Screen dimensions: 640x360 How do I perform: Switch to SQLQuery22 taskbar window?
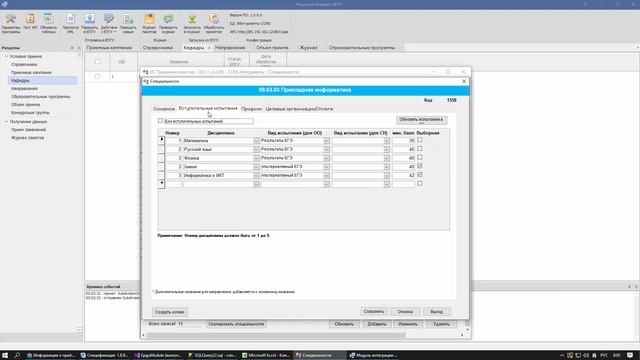(212, 356)
